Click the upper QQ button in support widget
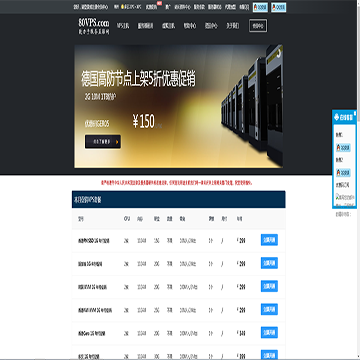 point(343,148)
